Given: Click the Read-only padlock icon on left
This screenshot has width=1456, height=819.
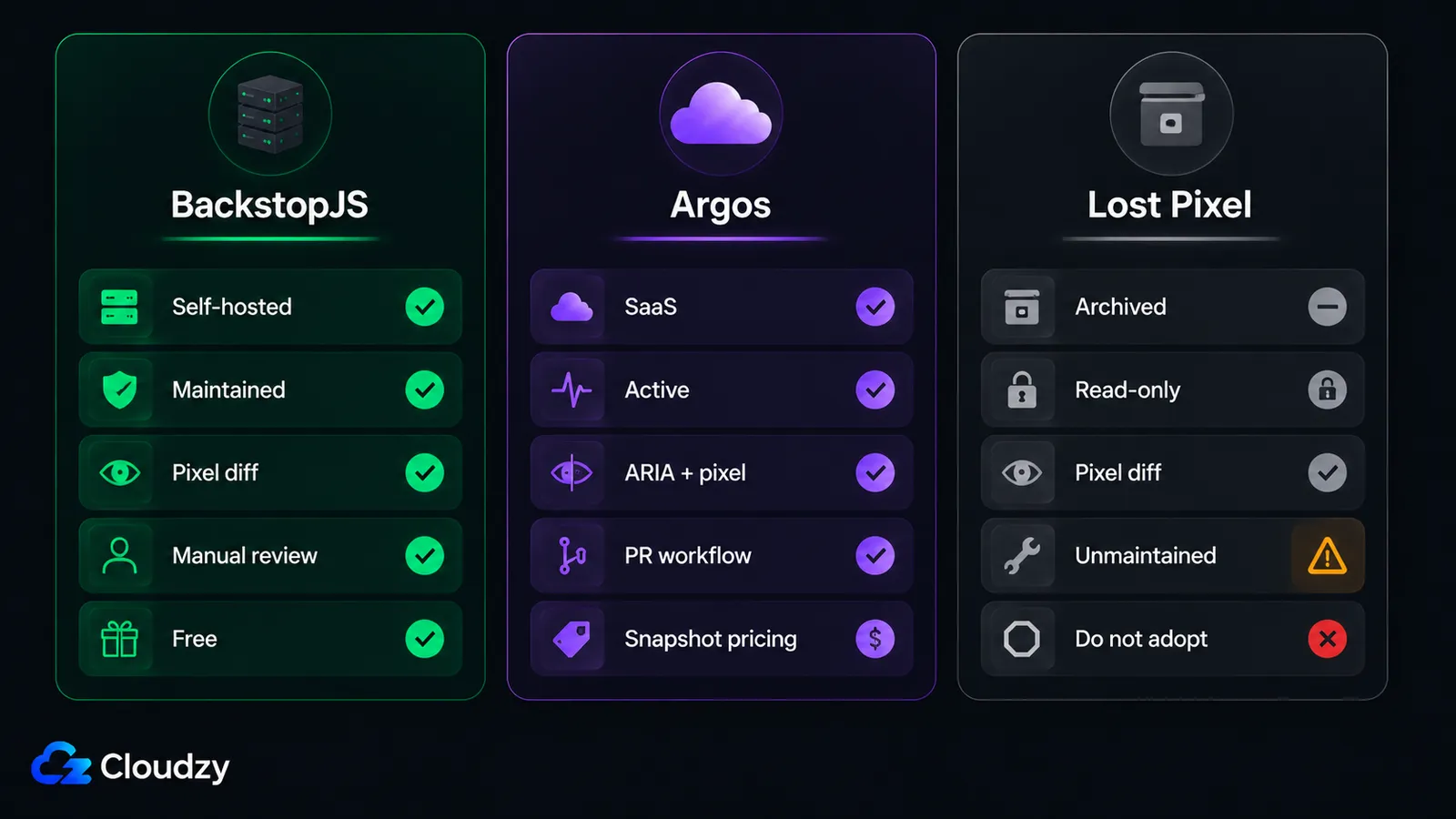Looking at the screenshot, I should [1022, 389].
